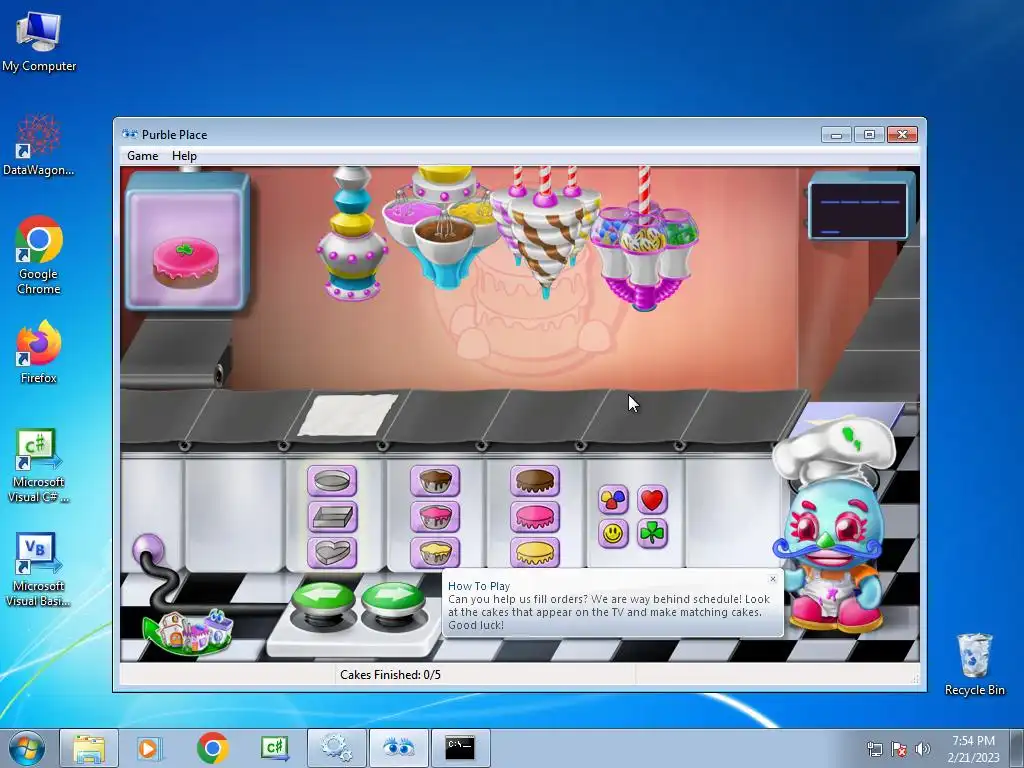The image size is (1024, 768).
Task: Pick the yellow icing button
Action: tap(535, 552)
